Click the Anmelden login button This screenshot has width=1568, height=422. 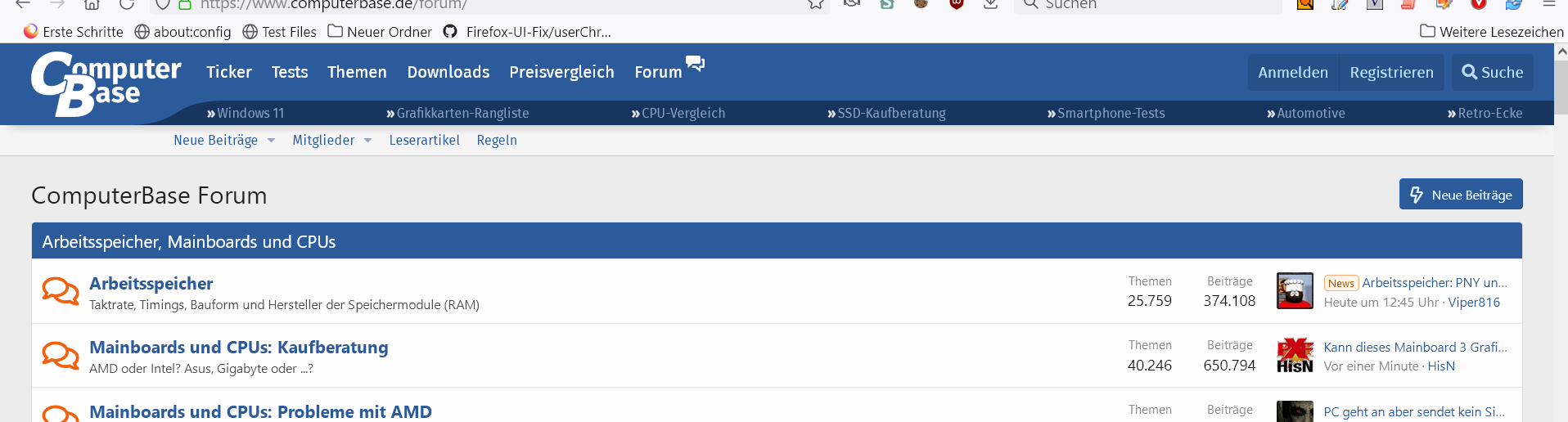[x=1293, y=72]
